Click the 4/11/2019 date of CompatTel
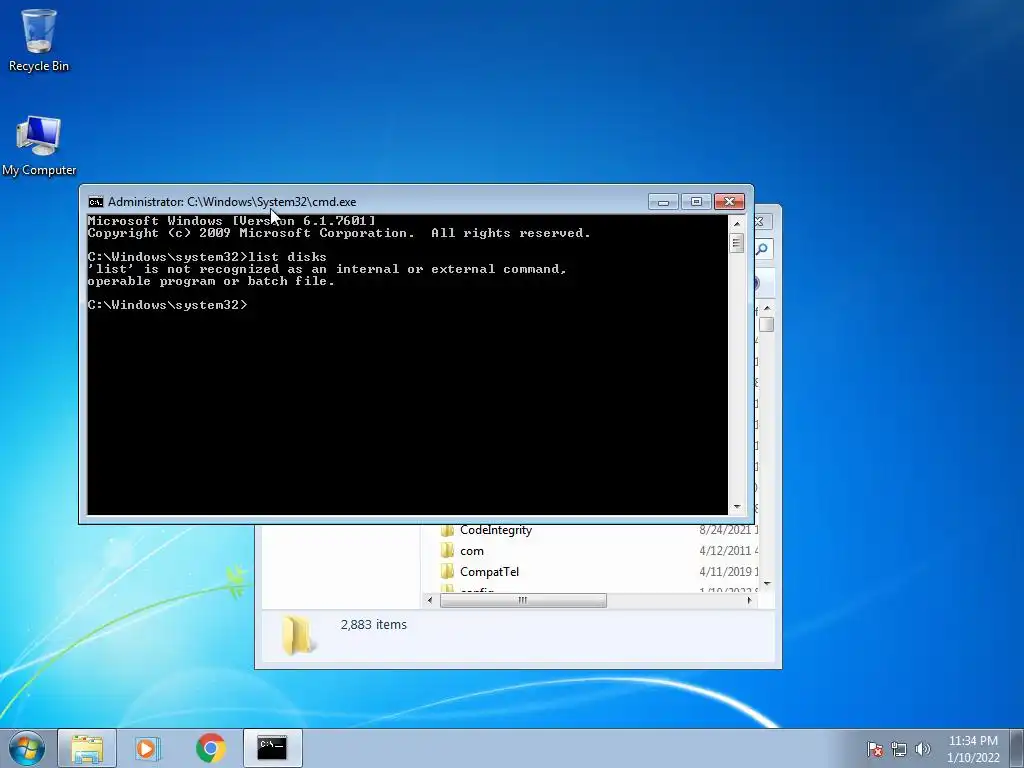The width and height of the screenshot is (1024, 768). point(728,572)
